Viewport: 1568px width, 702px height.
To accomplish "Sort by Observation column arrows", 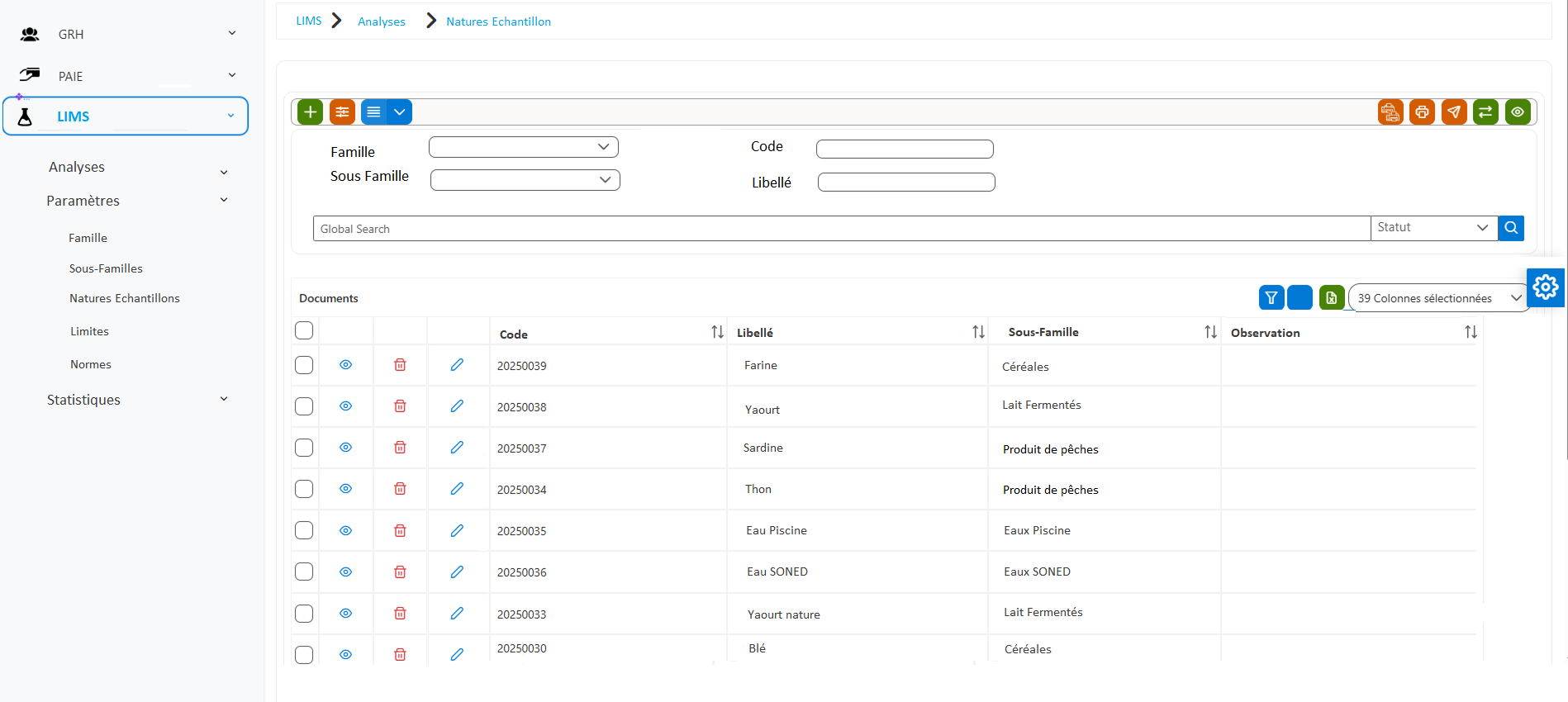I will click(1471, 332).
